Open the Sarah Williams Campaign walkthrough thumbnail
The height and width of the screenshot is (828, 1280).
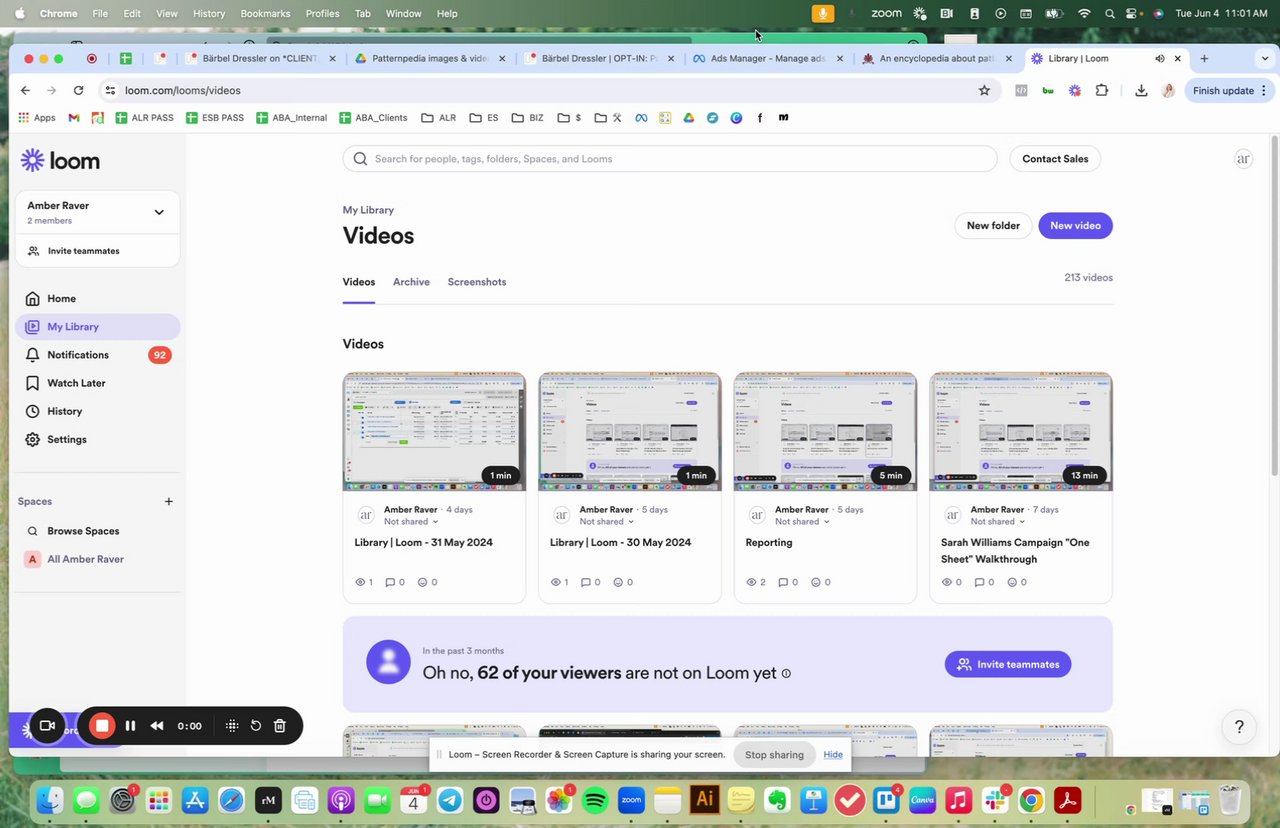pos(1021,432)
